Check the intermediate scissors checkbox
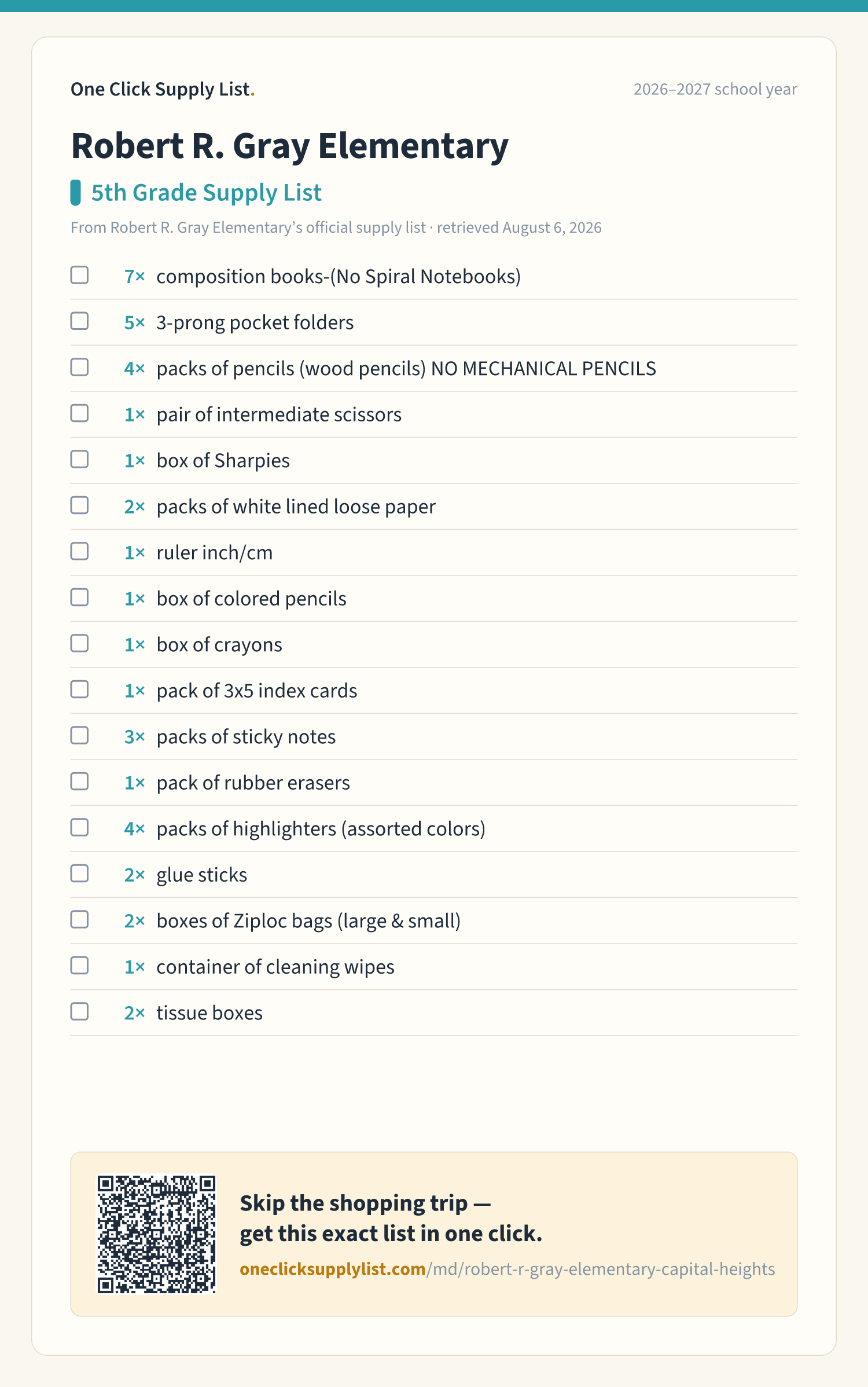This screenshot has height=1387, width=868. 79,413
